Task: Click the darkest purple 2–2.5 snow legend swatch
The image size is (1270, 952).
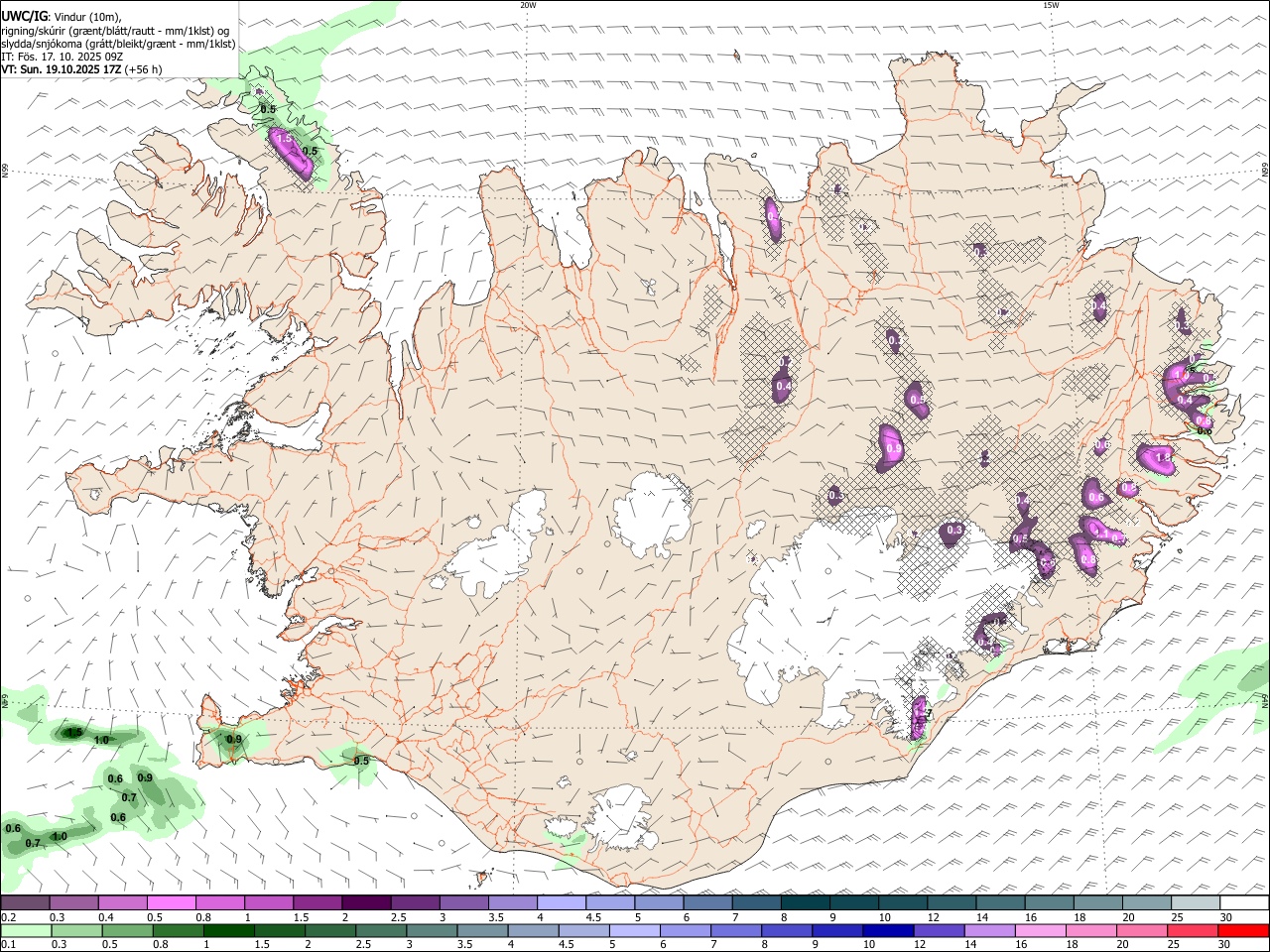Action: point(366,902)
